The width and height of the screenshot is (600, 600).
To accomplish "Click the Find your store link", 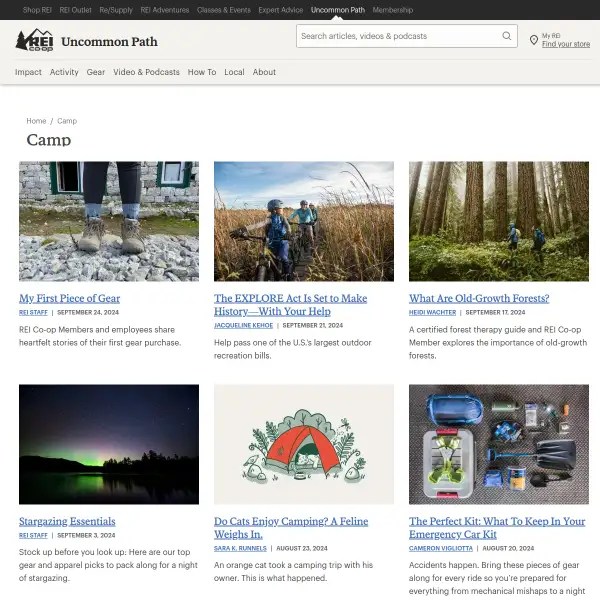I will 566,44.
